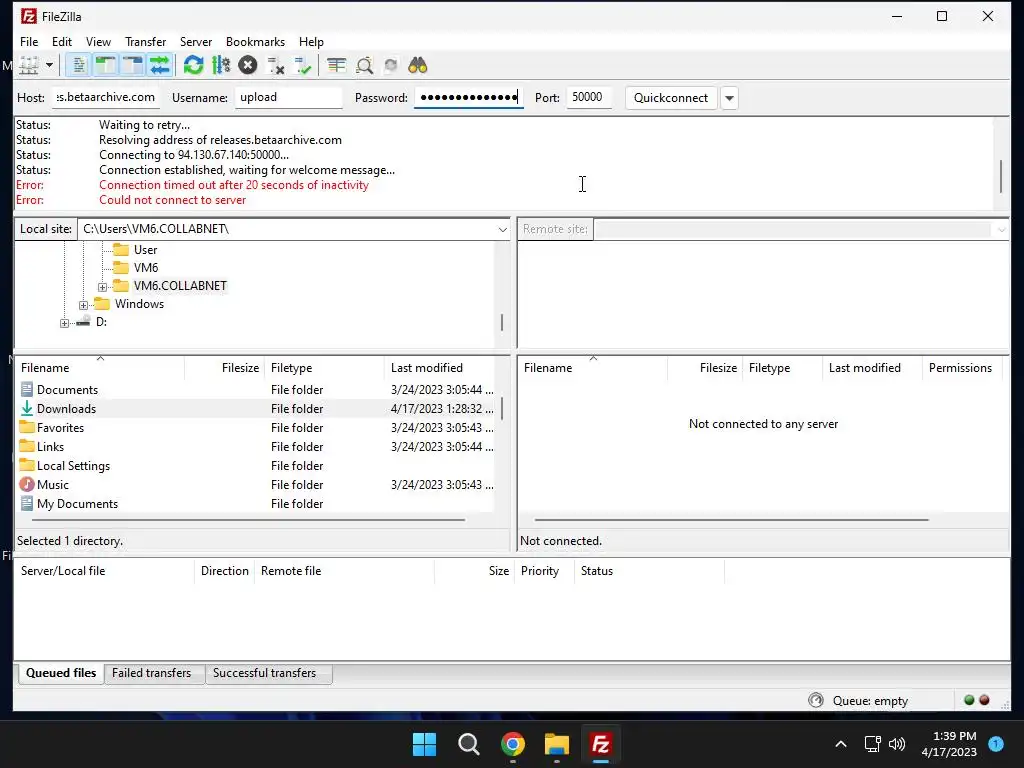Open the View menu

point(98,42)
